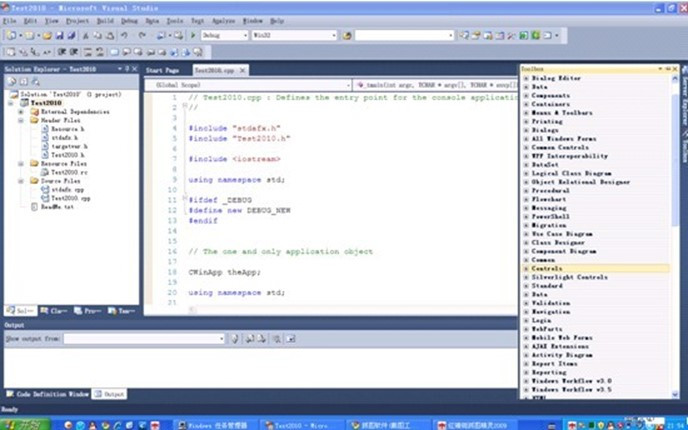Open the Server Explorer side tab
The width and height of the screenshot is (688, 430).
tap(684, 97)
